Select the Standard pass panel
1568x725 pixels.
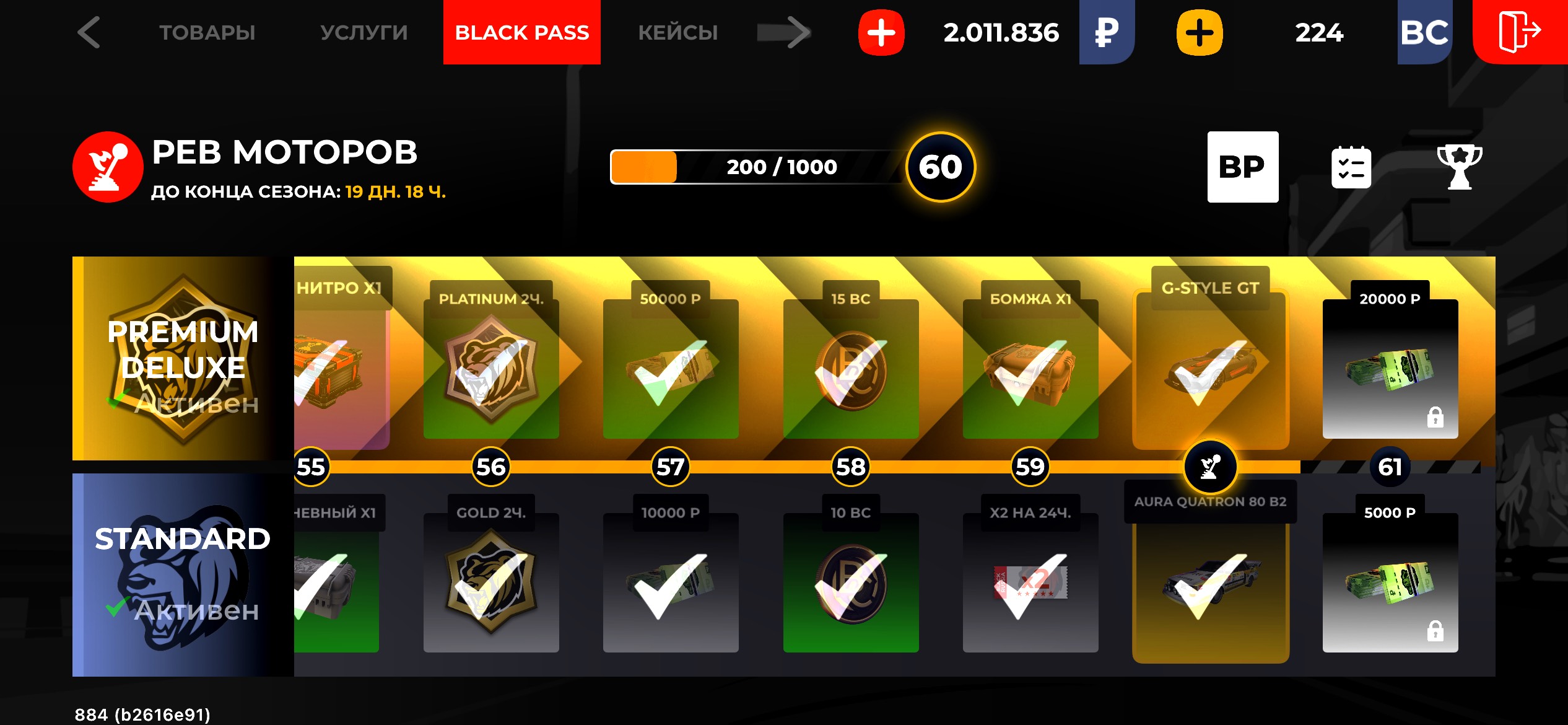click(183, 574)
